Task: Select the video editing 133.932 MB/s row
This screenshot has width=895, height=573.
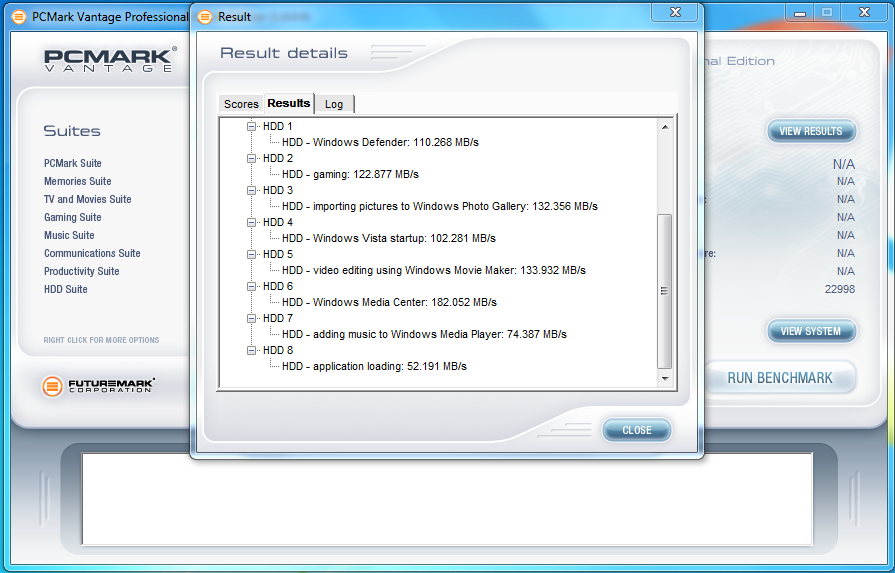Action: click(x=434, y=270)
